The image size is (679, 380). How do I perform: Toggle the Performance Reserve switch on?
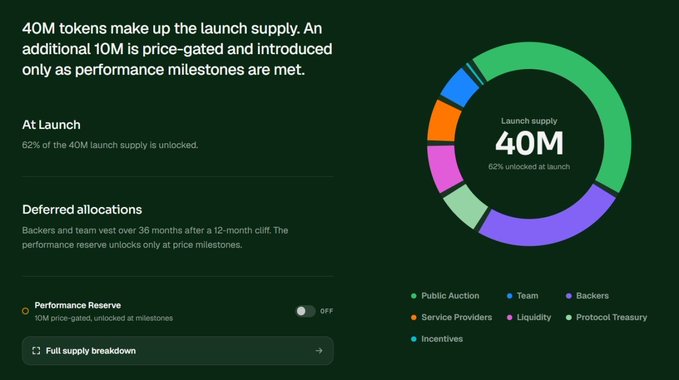click(x=305, y=311)
